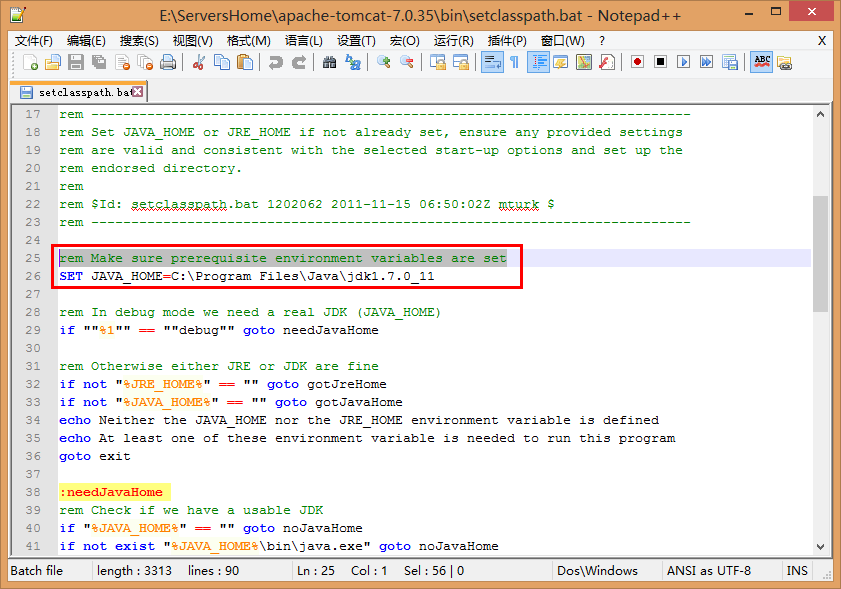The width and height of the screenshot is (841, 589).
Task: Open the 编辑(E) menu
Action: point(86,41)
